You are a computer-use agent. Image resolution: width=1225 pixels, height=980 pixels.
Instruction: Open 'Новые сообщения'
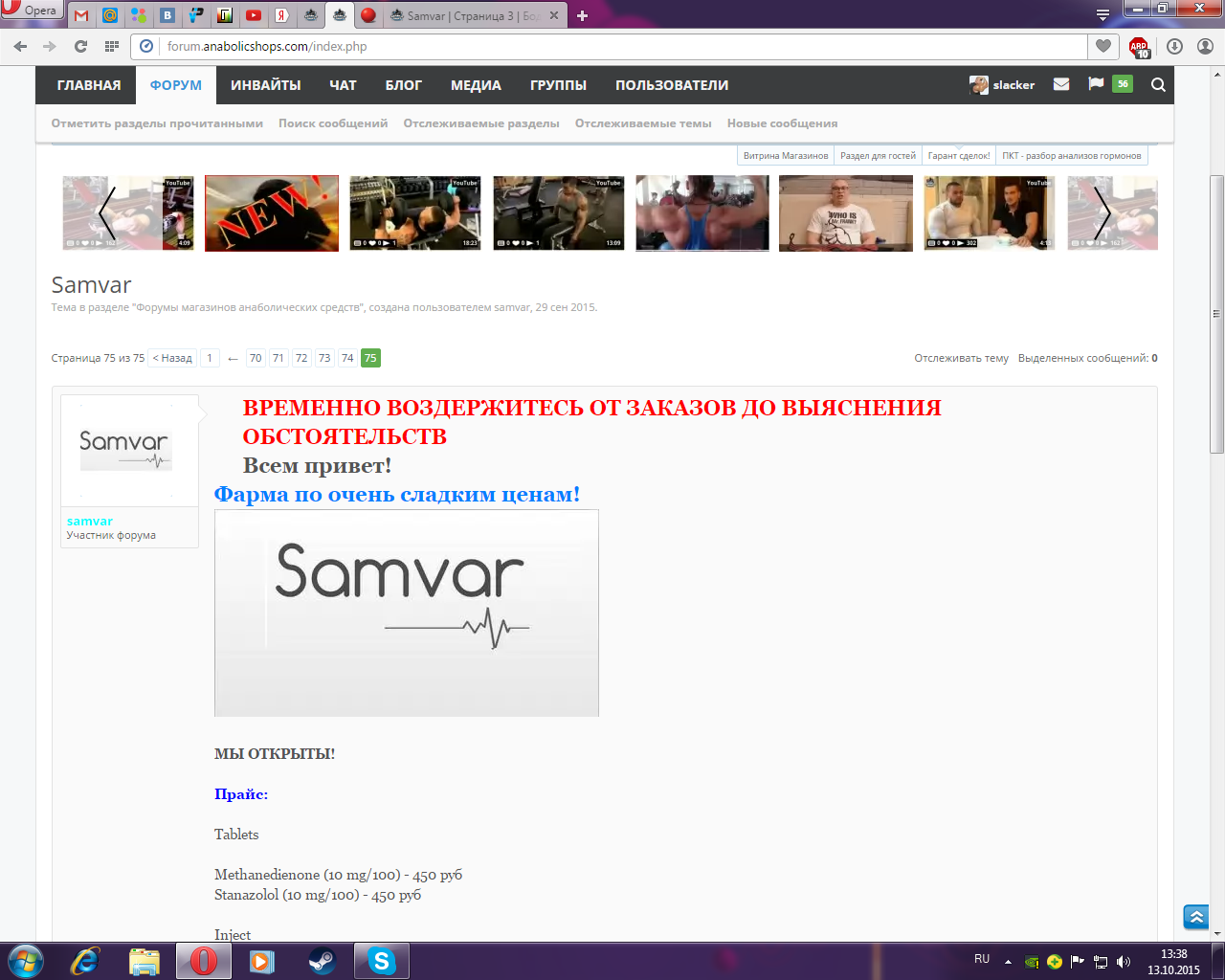[x=782, y=123]
